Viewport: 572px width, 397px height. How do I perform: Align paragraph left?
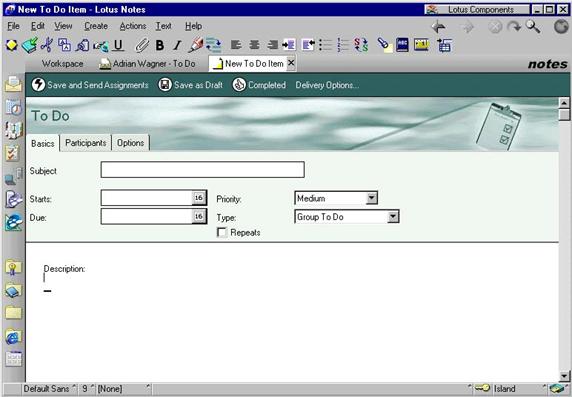(x=236, y=45)
